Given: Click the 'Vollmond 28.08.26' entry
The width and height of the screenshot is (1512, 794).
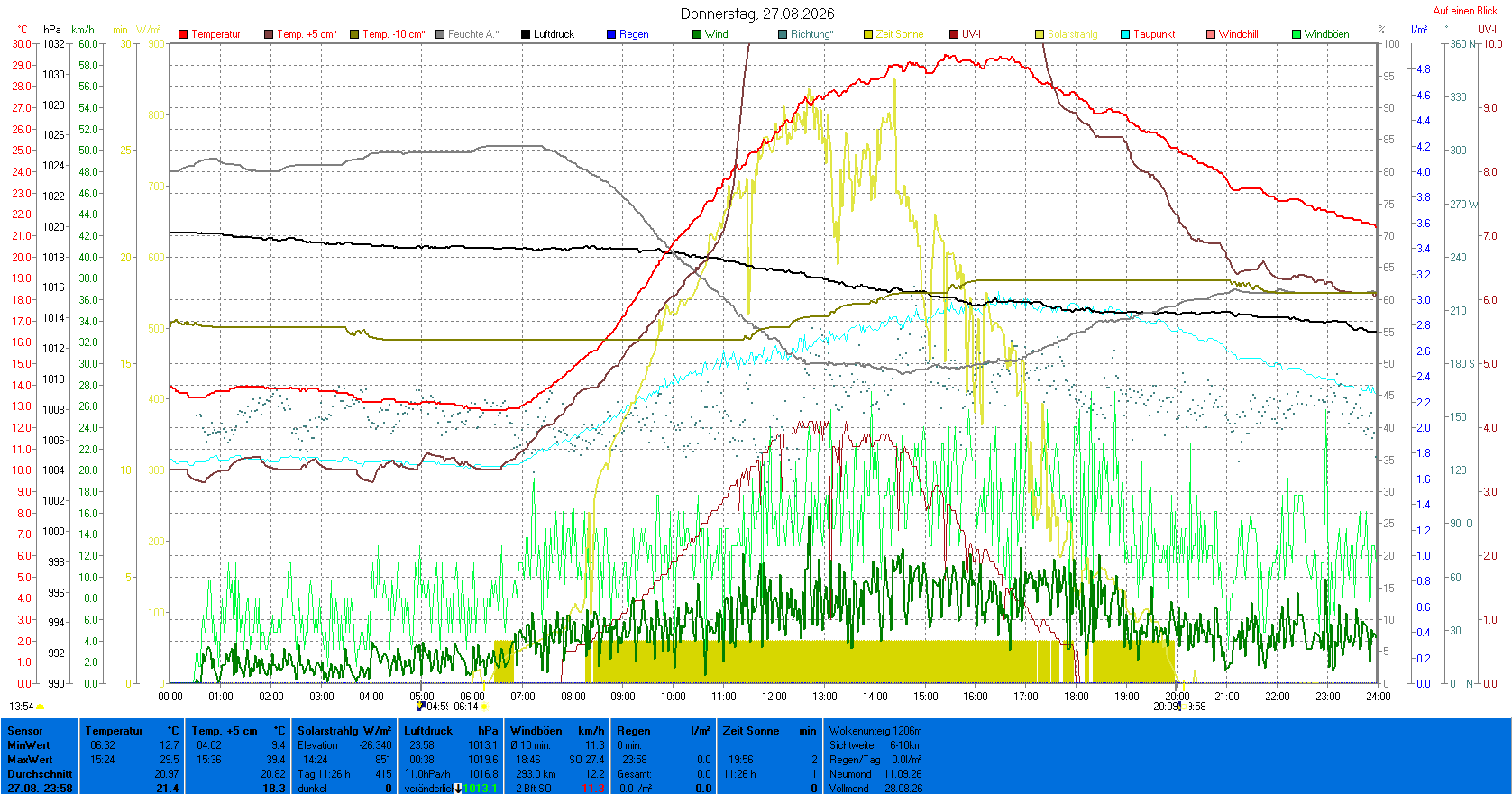Looking at the screenshot, I should point(875,789).
